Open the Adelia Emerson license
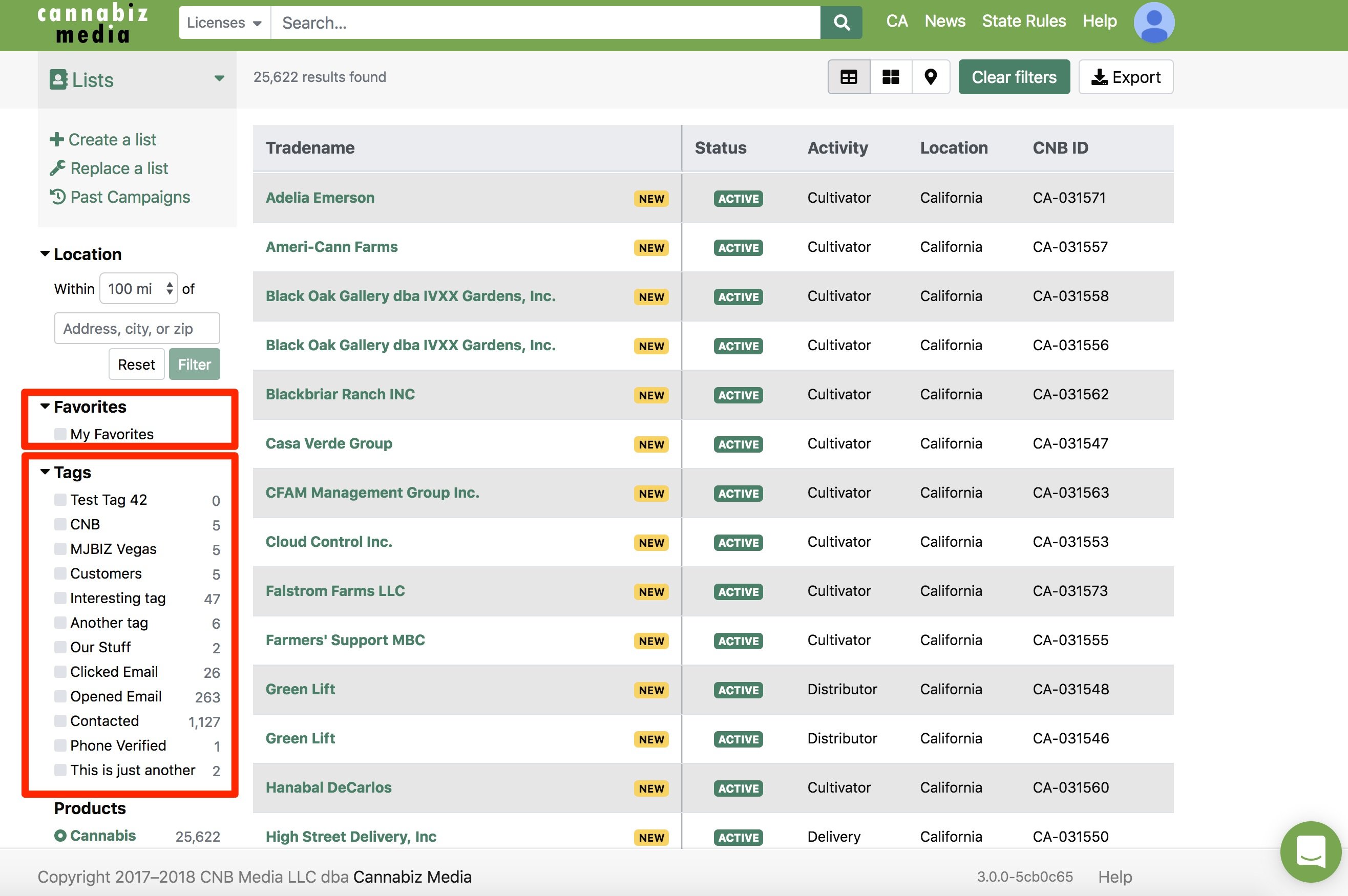This screenshot has width=1348, height=896. 320,198
